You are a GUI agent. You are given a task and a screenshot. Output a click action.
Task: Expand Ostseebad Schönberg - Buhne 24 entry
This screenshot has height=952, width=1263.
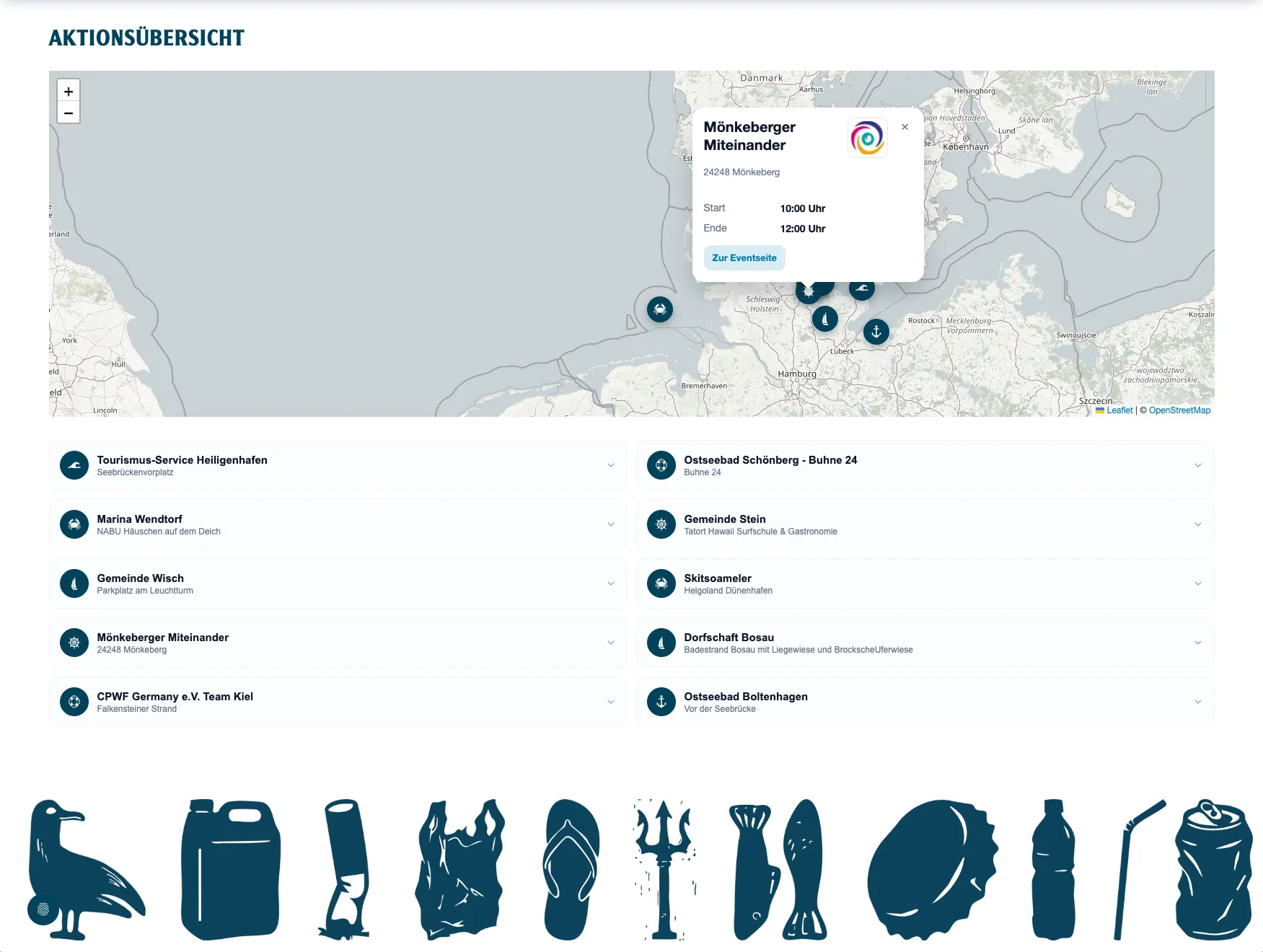(x=1198, y=465)
